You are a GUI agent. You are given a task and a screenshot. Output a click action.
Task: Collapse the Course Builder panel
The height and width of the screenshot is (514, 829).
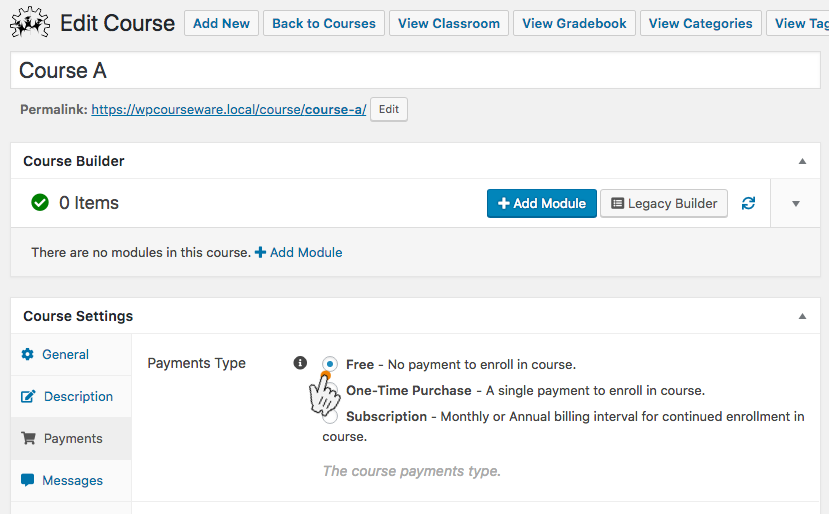[802, 161]
